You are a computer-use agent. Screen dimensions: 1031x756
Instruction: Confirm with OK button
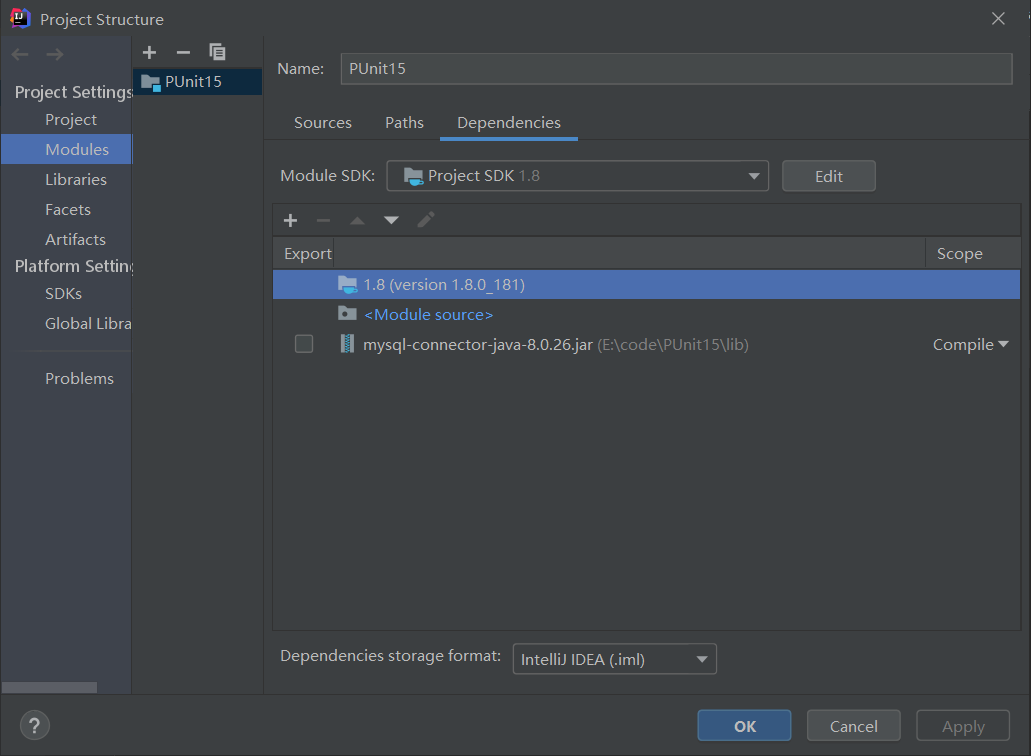pyautogui.click(x=744, y=726)
